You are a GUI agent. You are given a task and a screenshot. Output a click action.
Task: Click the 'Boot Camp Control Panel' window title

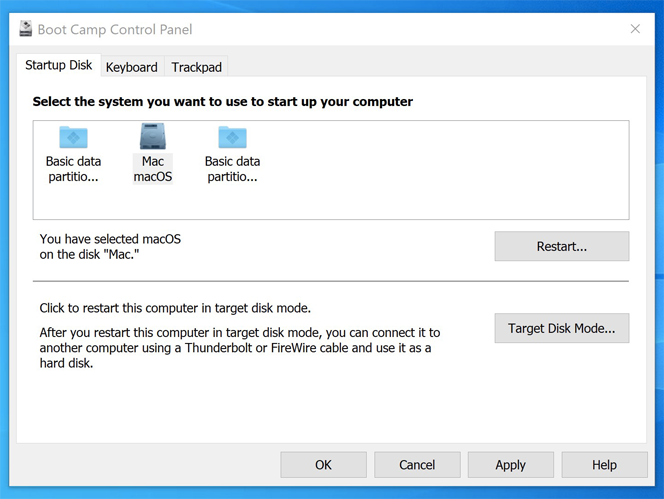[115, 29]
